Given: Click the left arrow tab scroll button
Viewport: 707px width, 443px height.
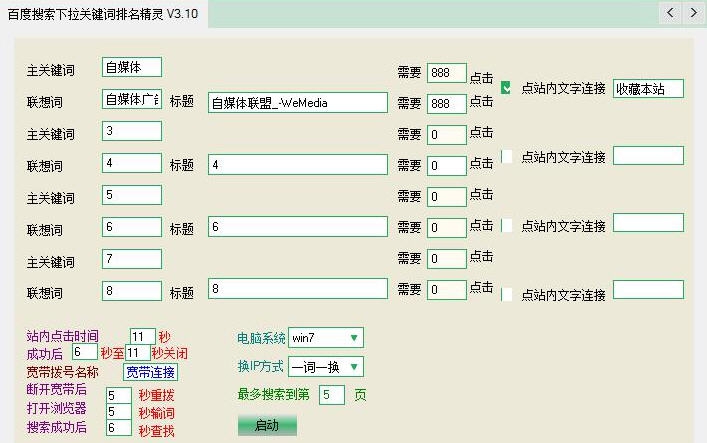Looking at the screenshot, I should coord(670,13).
